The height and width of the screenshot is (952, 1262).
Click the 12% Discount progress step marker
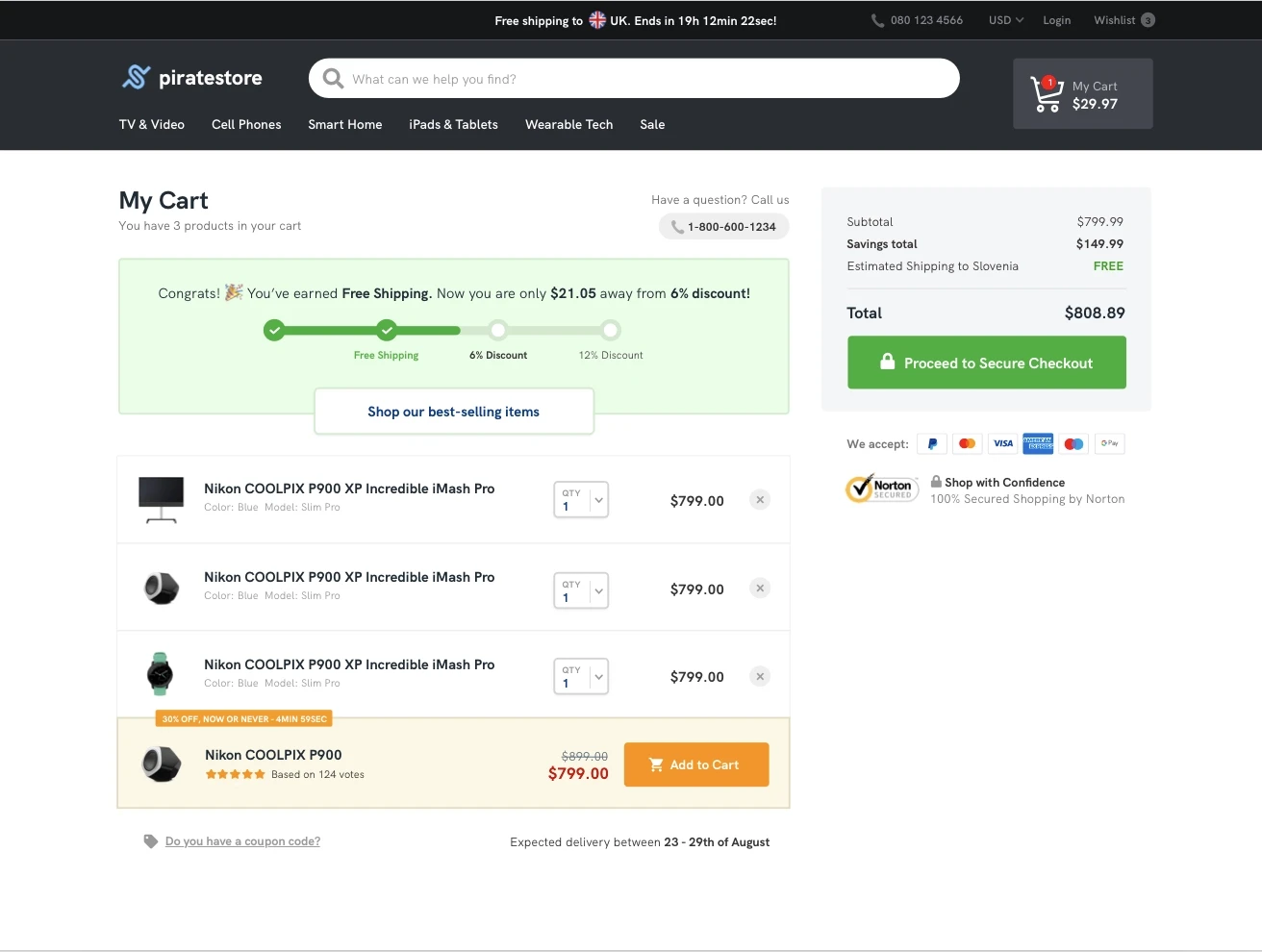[611, 331]
